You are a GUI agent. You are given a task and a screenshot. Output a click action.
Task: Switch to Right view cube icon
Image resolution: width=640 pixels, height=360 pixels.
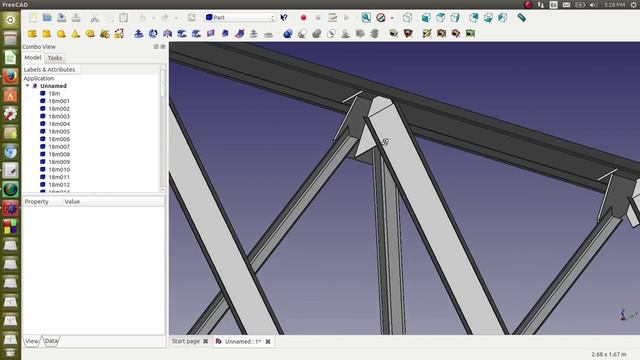pos(455,18)
